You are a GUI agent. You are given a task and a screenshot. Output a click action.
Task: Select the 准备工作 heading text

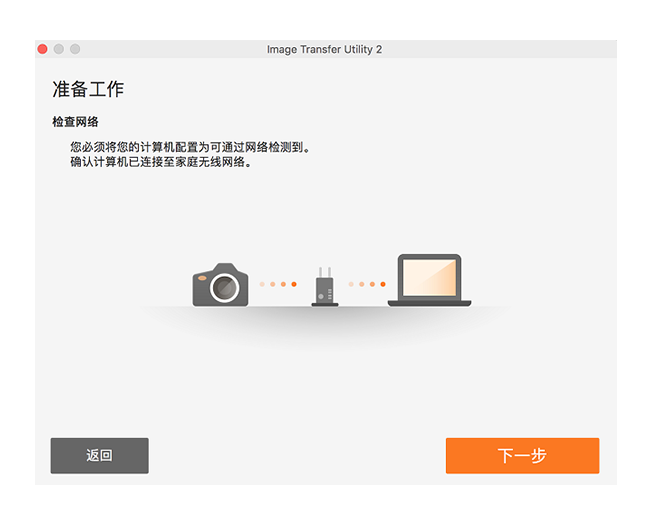point(88,89)
